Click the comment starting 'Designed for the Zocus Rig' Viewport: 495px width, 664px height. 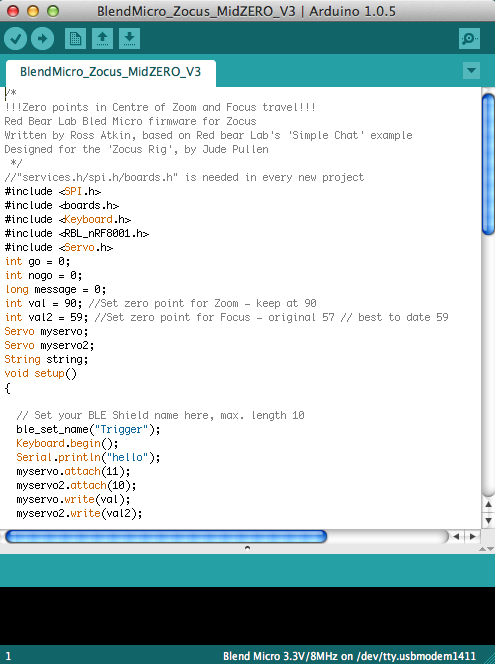tap(136, 149)
